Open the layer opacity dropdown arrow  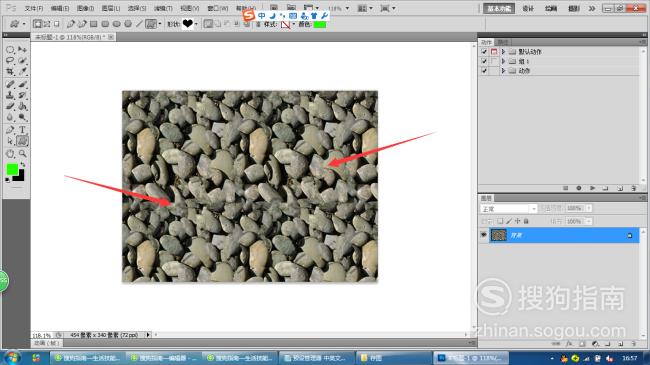click(589, 208)
